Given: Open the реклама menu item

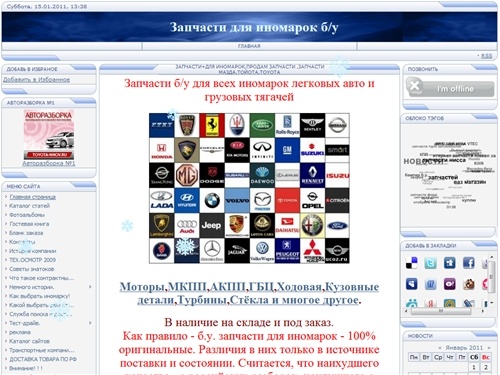Looking at the screenshot, I should coord(20,332).
